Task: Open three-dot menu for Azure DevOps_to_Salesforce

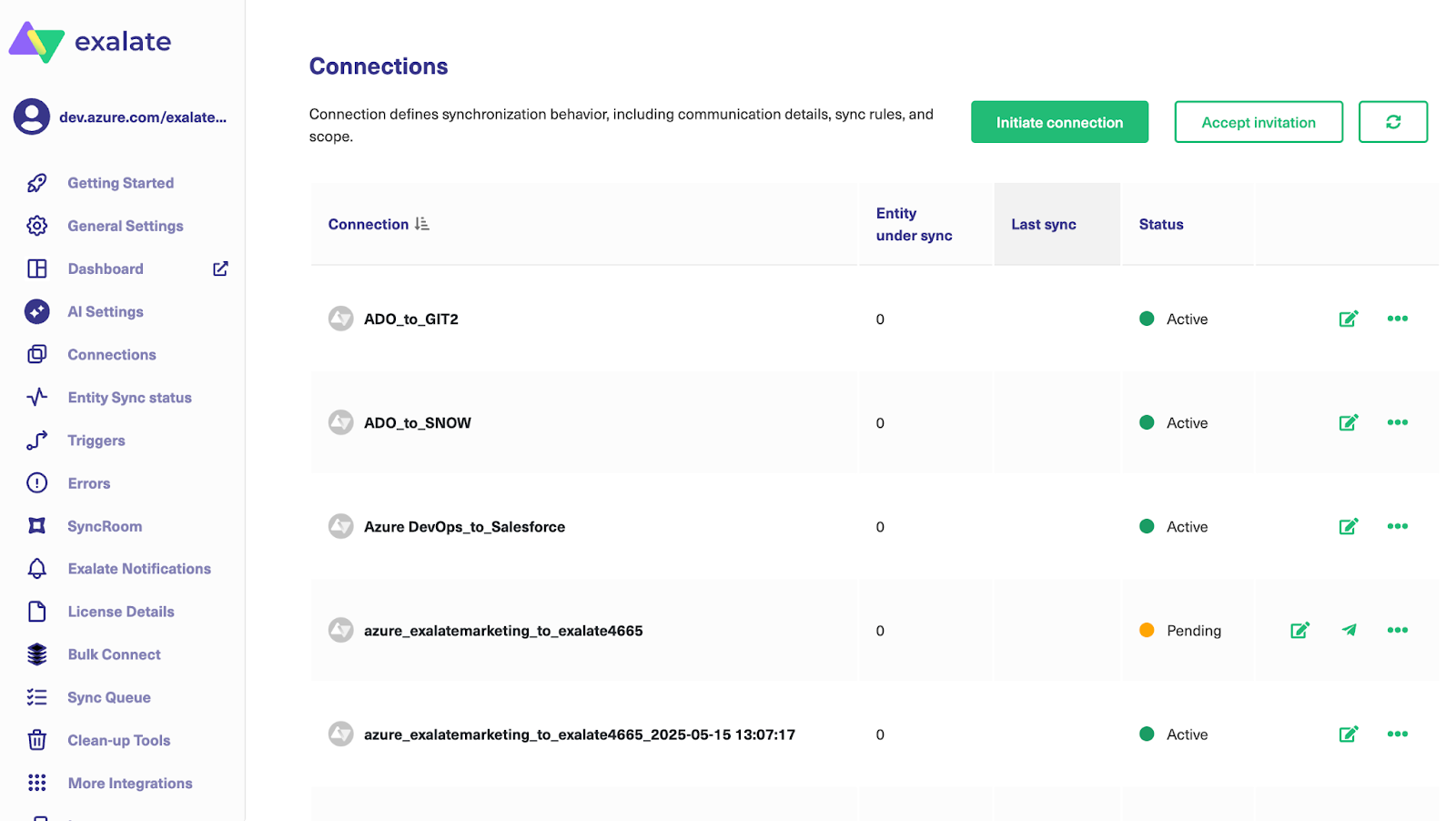Action: coord(1397,526)
